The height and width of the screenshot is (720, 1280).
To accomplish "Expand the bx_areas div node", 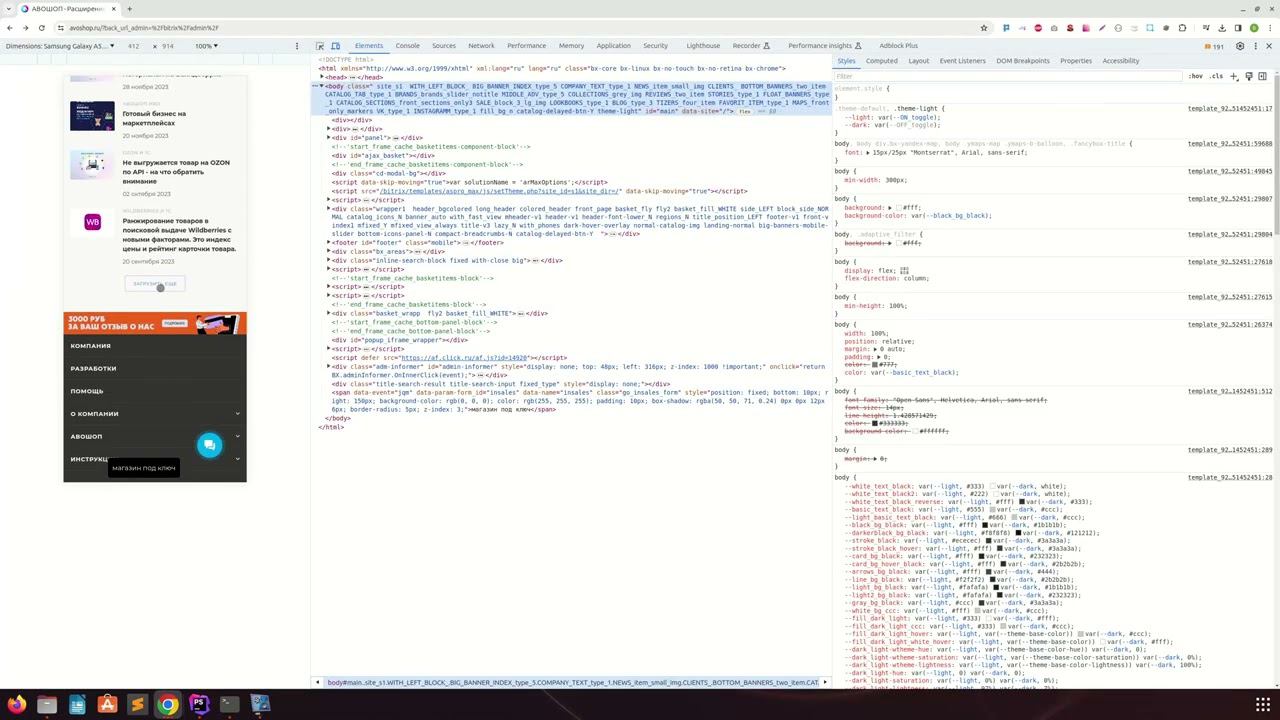I will pyautogui.click(x=330, y=252).
